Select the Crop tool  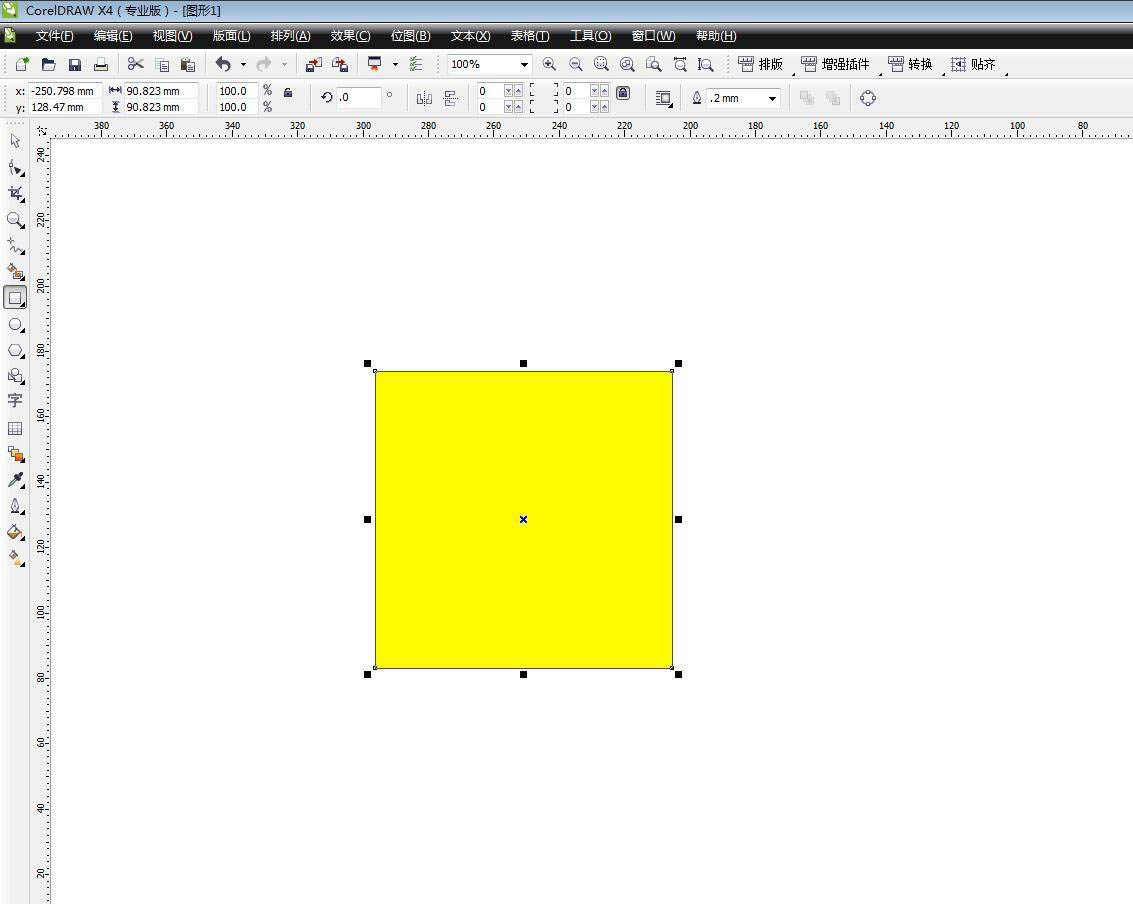[15, 193]
